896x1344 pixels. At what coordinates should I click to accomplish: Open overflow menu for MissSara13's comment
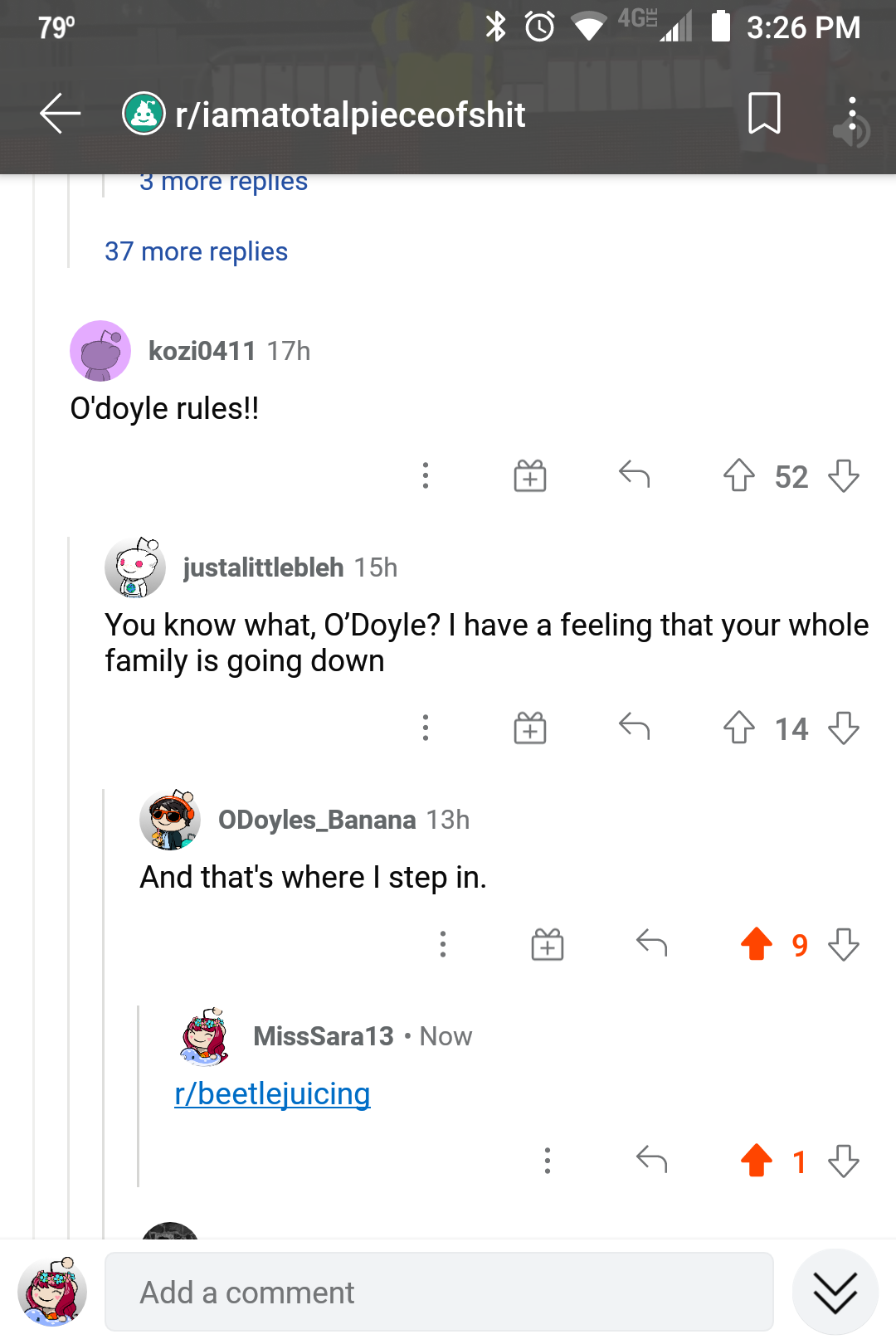pos(548,1161)
